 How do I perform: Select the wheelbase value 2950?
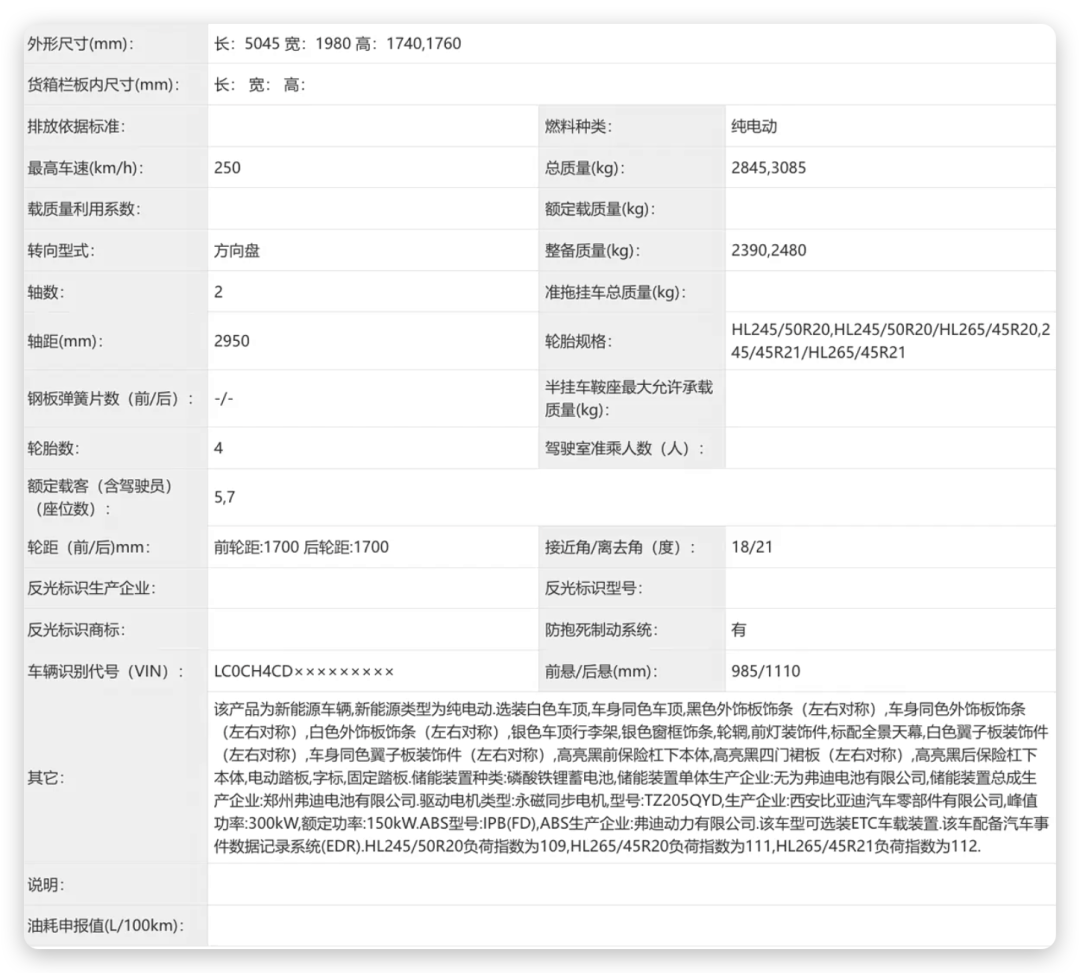coord(232,341)
